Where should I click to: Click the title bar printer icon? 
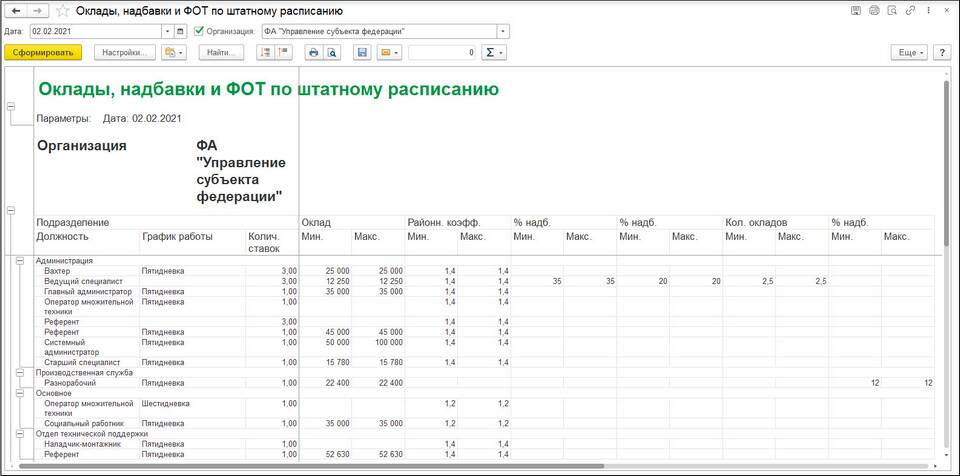coord(874,10)
